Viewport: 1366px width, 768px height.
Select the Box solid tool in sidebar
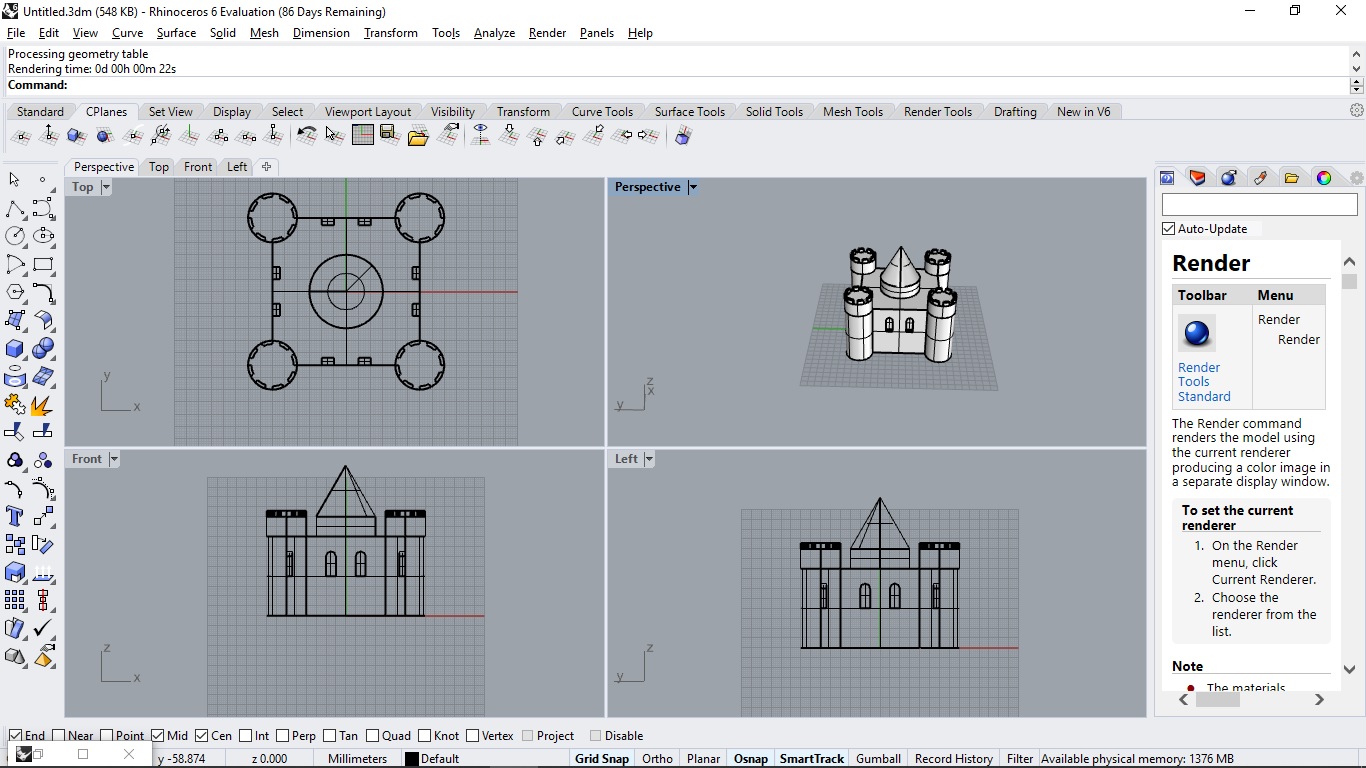[15, 349]
